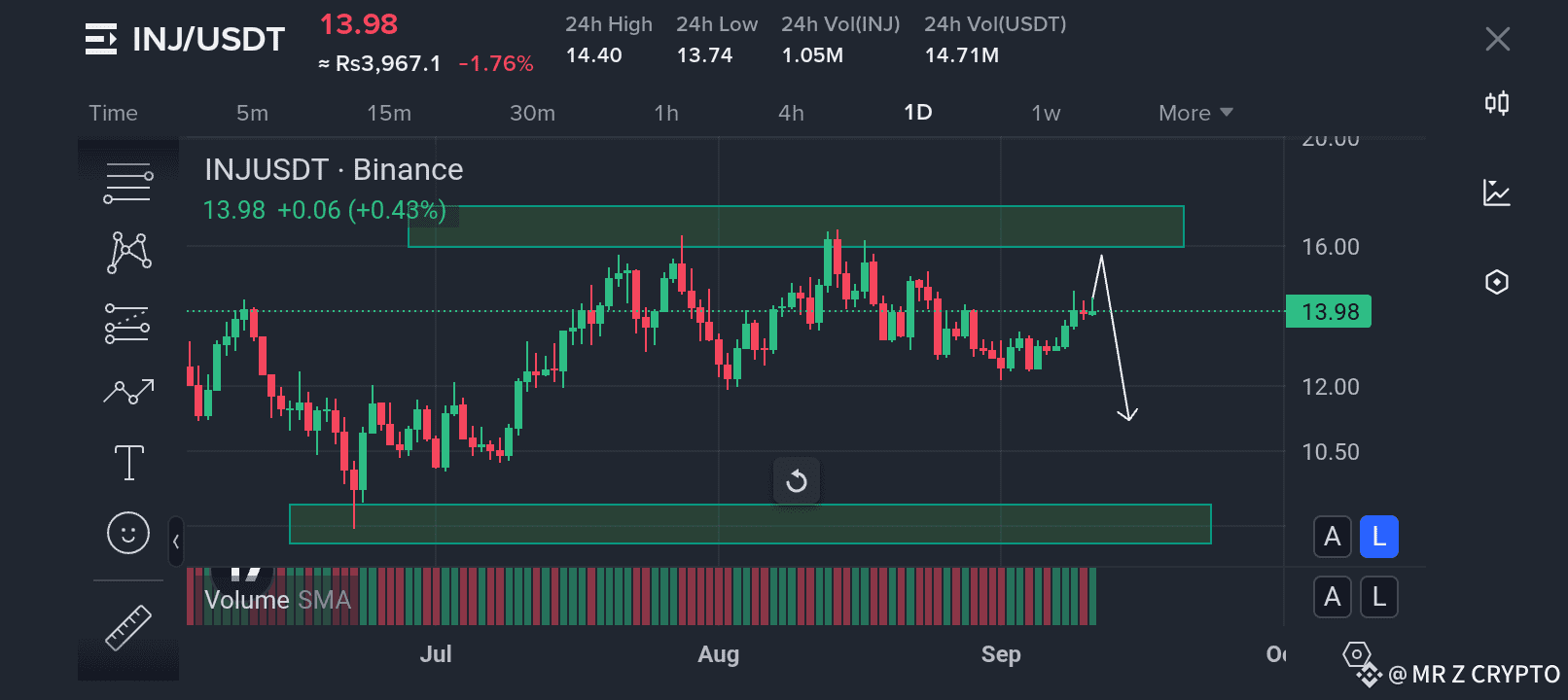Click the 12.00 price axis label

[x=1331, y=387]
